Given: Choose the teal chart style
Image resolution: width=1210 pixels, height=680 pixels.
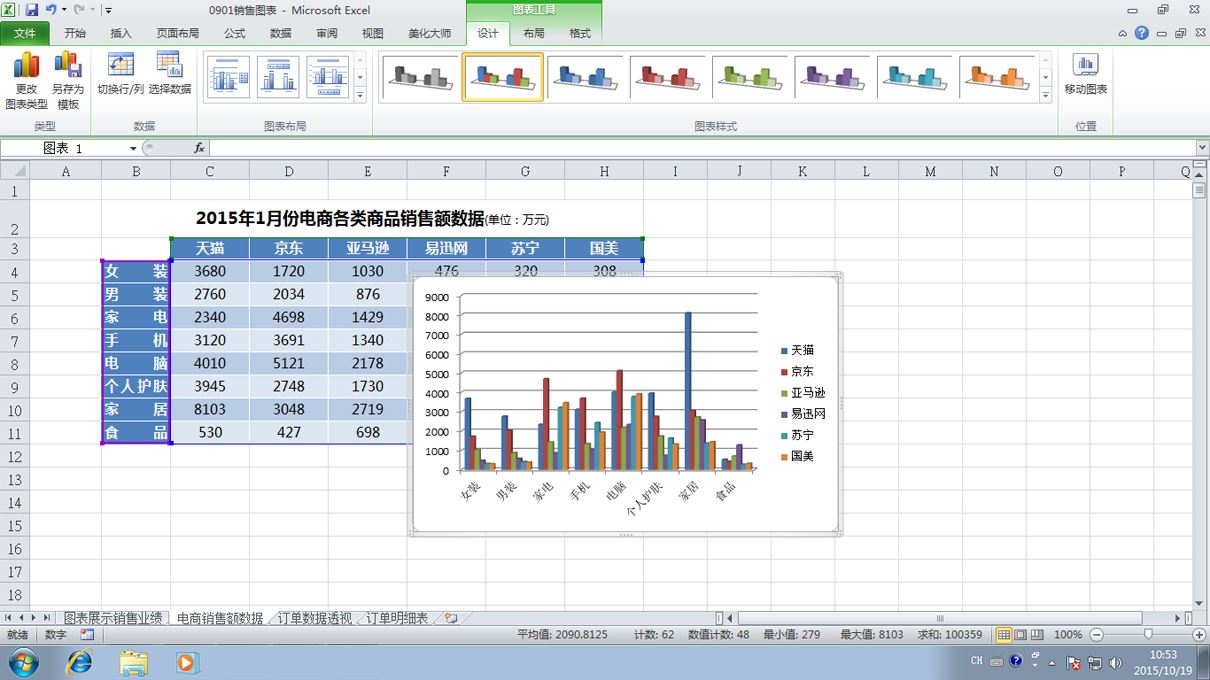Looking at the screenshot, I should coord(918,77).
